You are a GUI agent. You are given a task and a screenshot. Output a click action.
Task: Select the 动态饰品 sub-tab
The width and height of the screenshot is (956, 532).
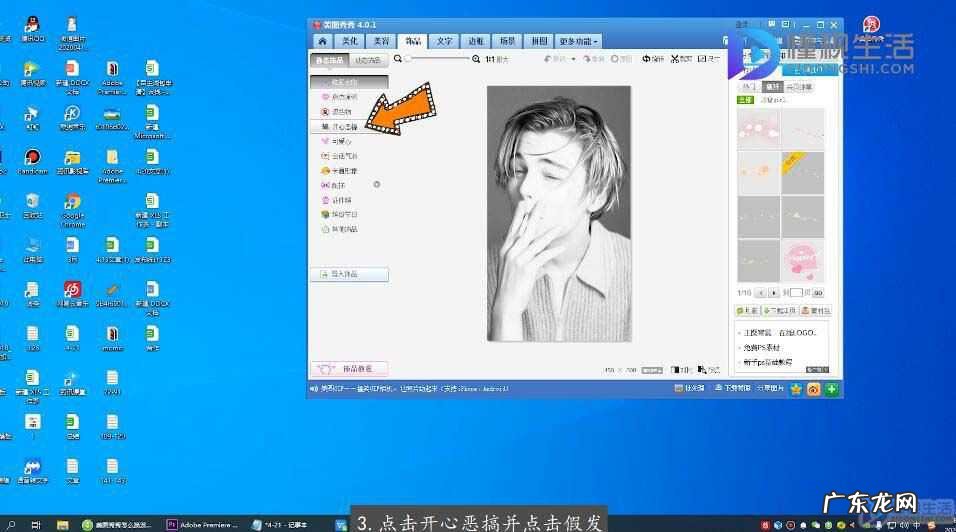coord(368,60)
